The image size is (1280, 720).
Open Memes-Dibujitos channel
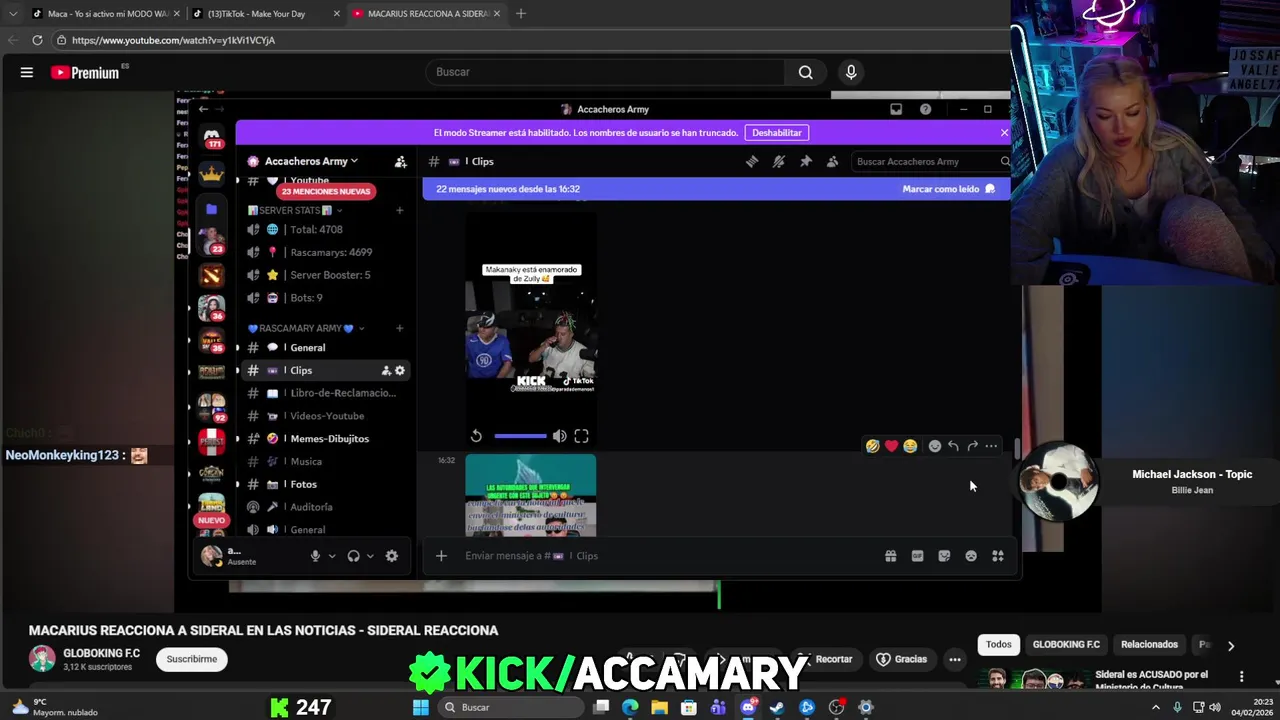[x=325, y=439]
